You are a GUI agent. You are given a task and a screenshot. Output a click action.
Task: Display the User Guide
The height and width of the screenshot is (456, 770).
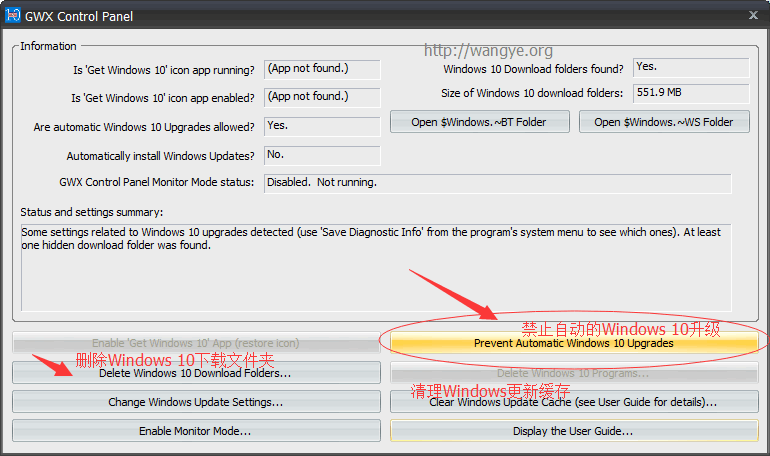click(x=574, y=430)
